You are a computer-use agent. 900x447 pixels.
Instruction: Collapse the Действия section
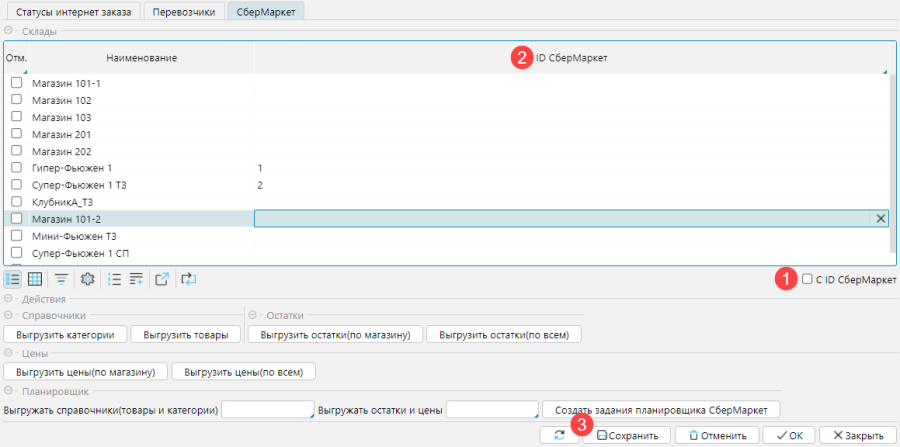(x=9, y=299)
